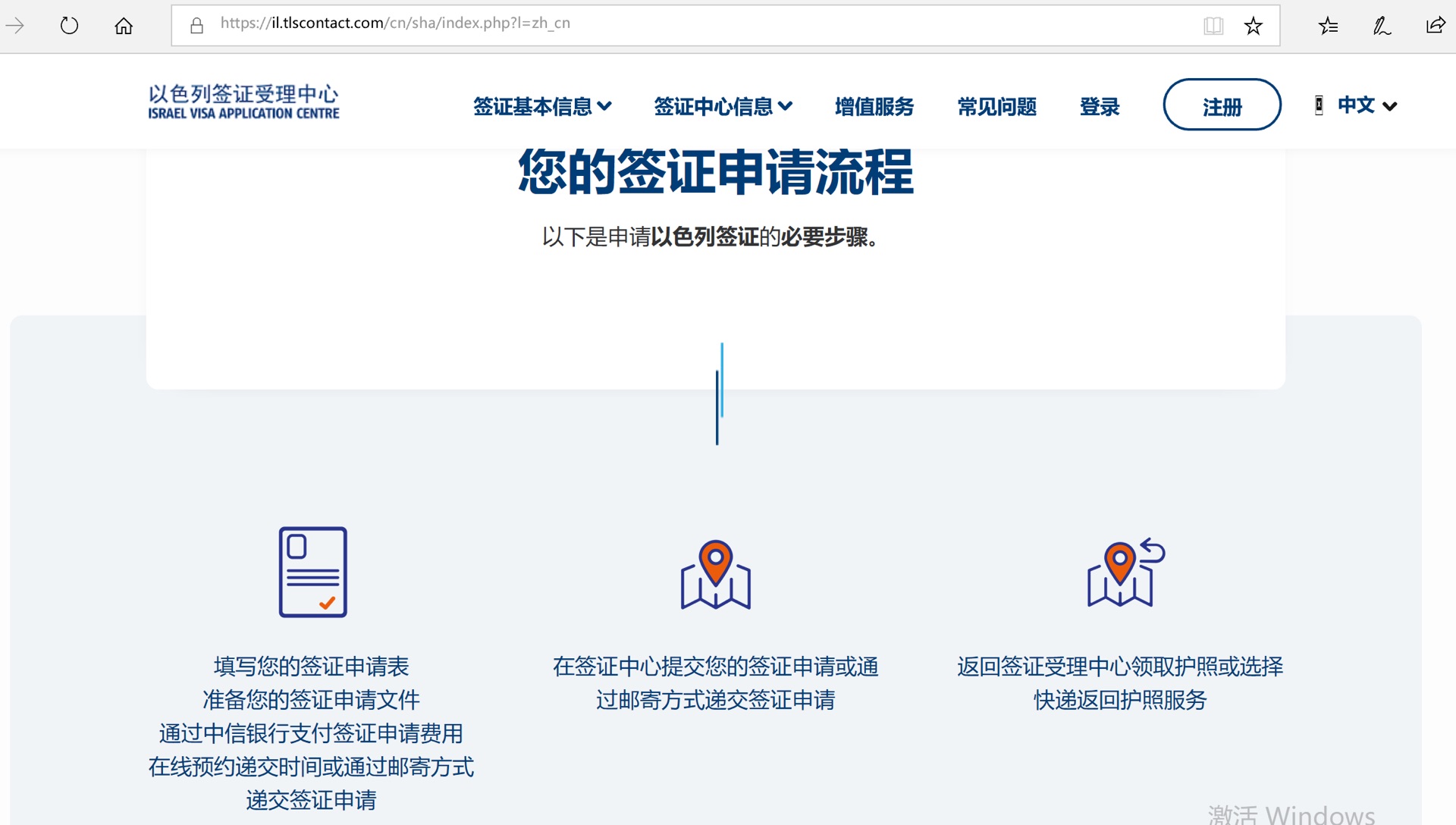The height and width of the screenshot is (825, 1456).
Task: Click text 通过中信银行支付签证申请费用
Action: pyautogui.click(x=312, y=733)
